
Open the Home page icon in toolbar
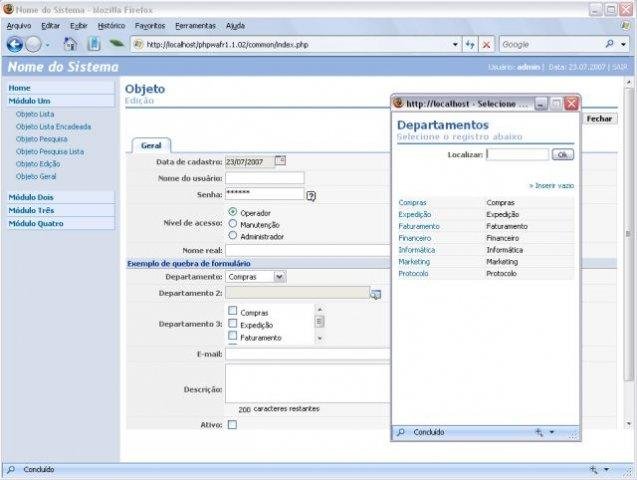pos(70,44)
